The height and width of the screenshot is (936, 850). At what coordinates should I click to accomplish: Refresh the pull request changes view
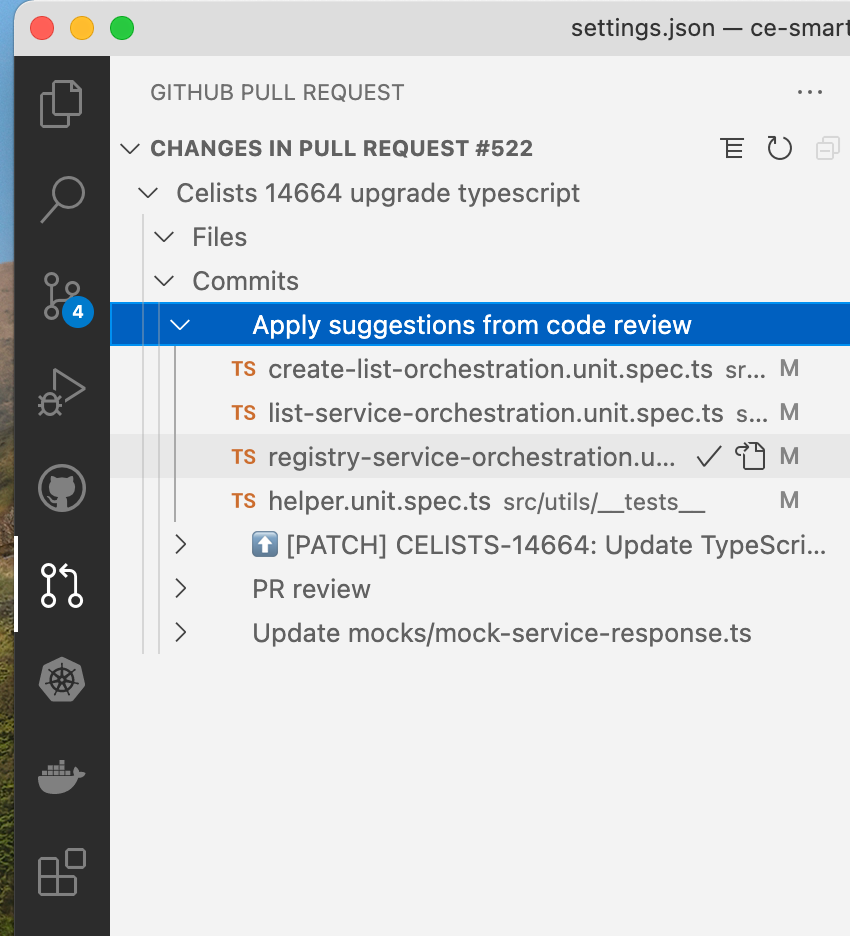tap(780, 148)
